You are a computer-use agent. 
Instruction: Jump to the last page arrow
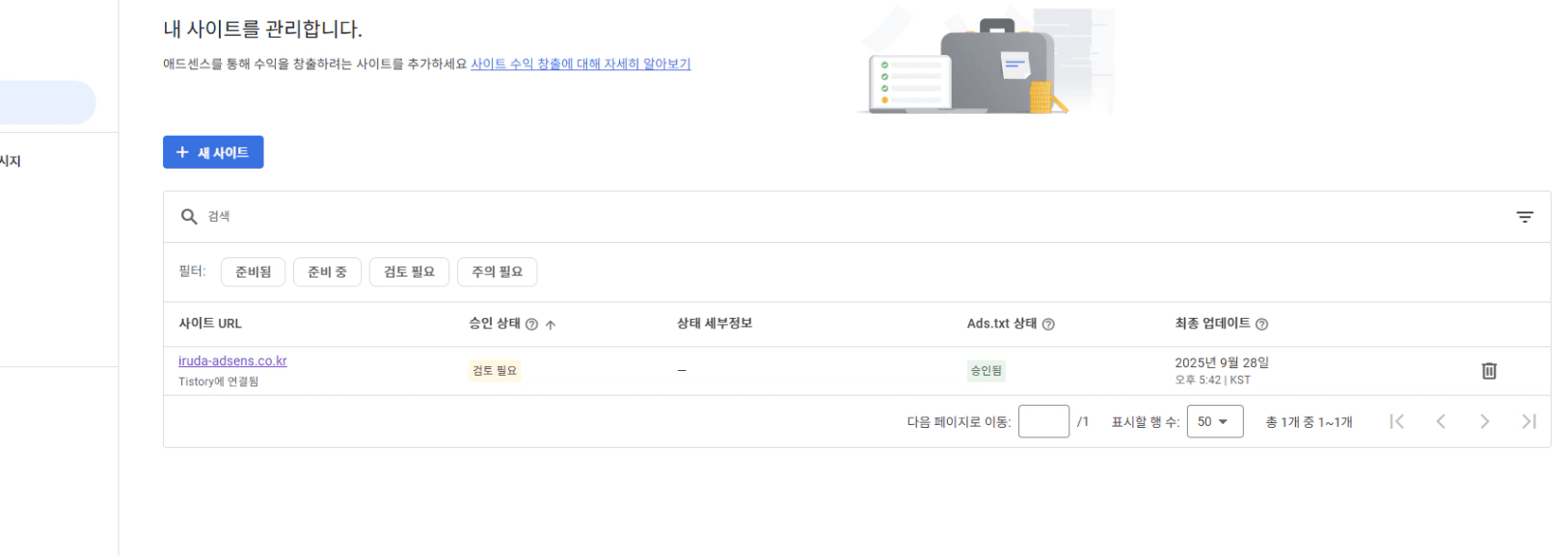pos(1527,421)
